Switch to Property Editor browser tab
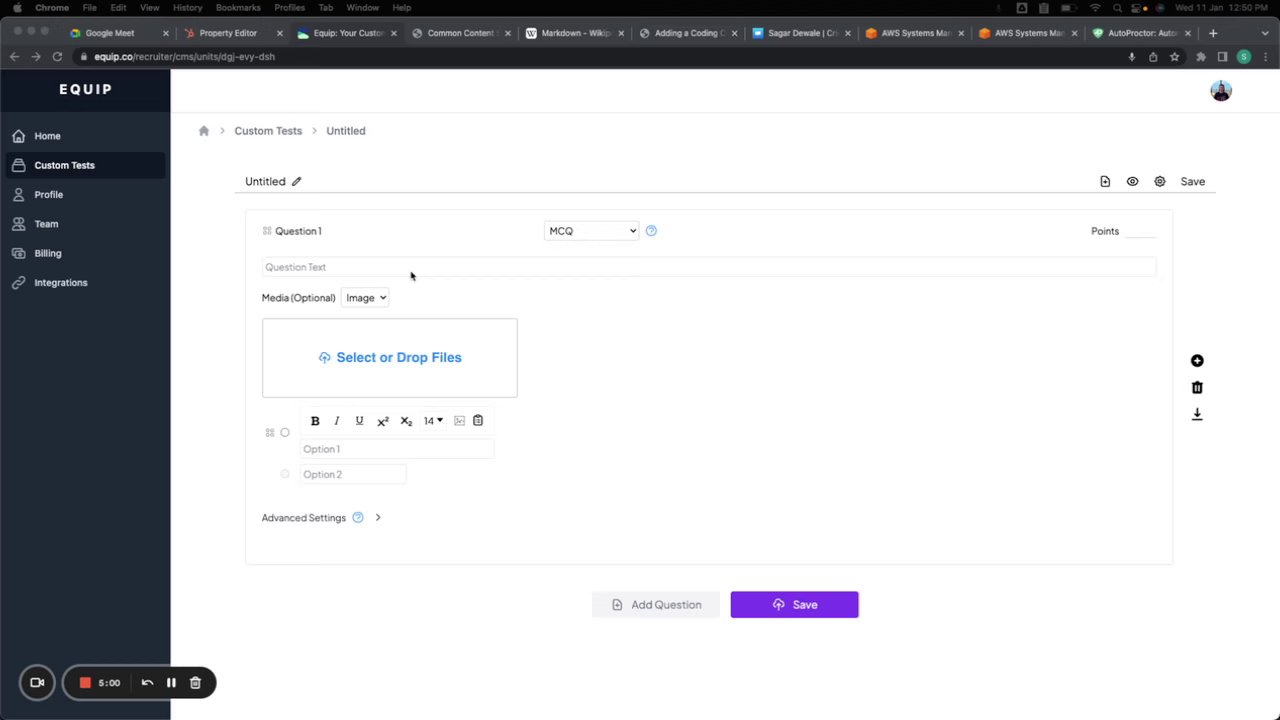Image resolution: width=1280 pixels, height=720 pixels. pos(232,33)
